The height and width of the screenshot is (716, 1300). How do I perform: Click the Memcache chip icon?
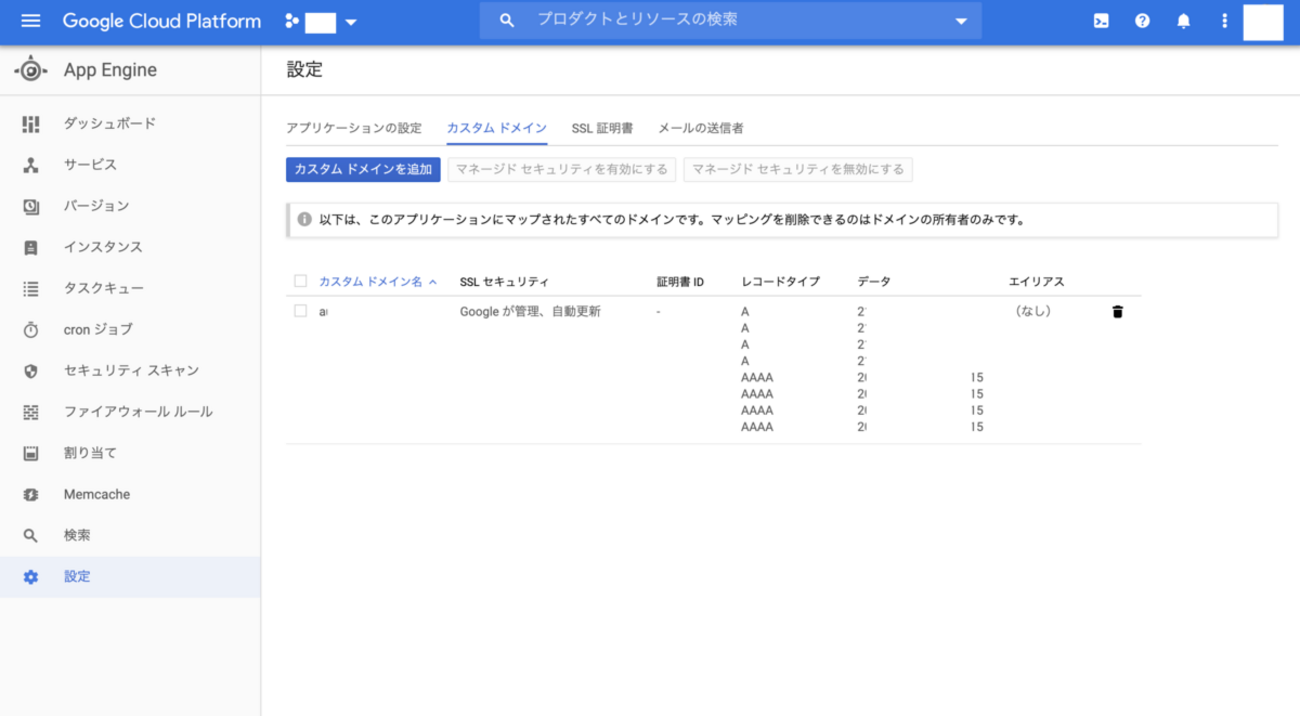pos(31,494)
